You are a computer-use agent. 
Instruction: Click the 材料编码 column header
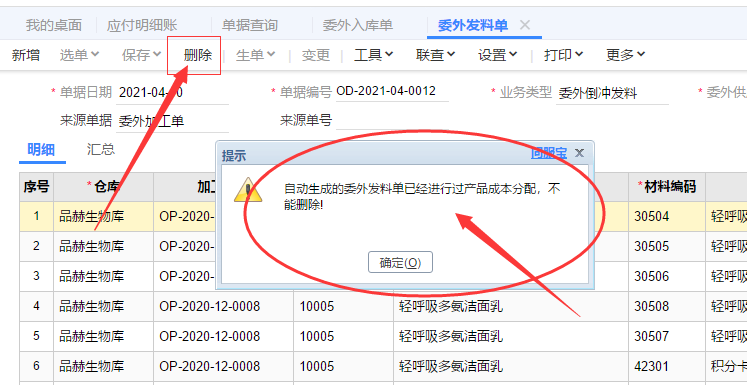click(x=667, y=187)
